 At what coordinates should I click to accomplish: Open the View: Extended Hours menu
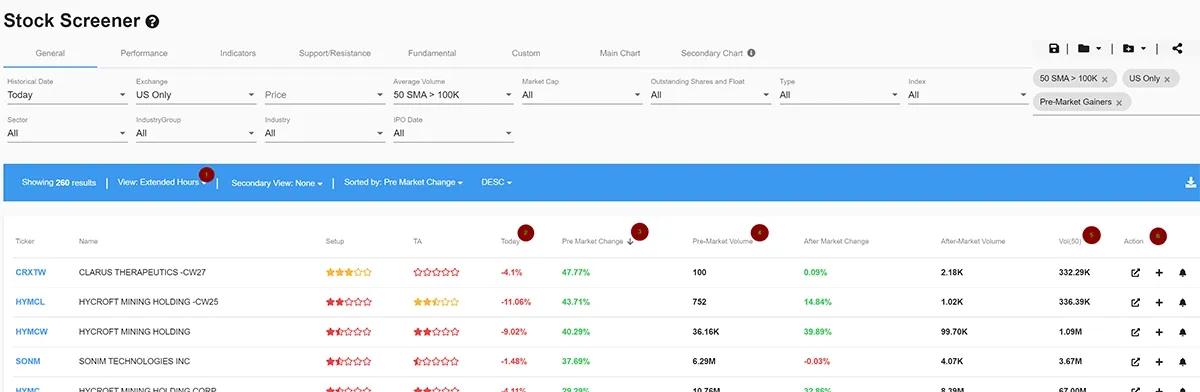(x=162, y=183)
